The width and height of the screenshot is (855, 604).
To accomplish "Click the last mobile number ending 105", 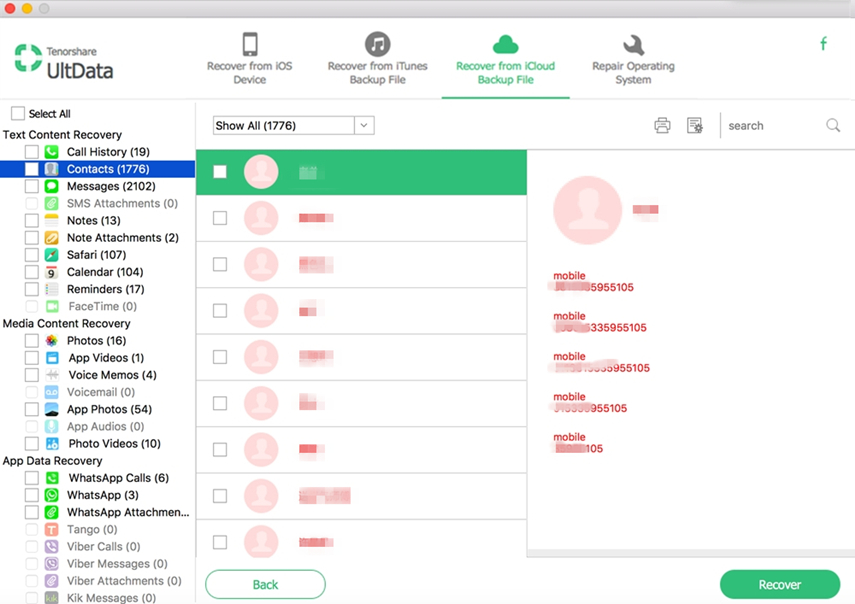I will coord(579,448).
